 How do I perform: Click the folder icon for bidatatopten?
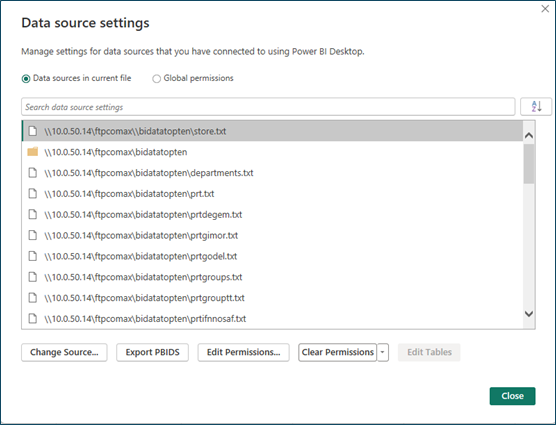(x=33, y=152)
